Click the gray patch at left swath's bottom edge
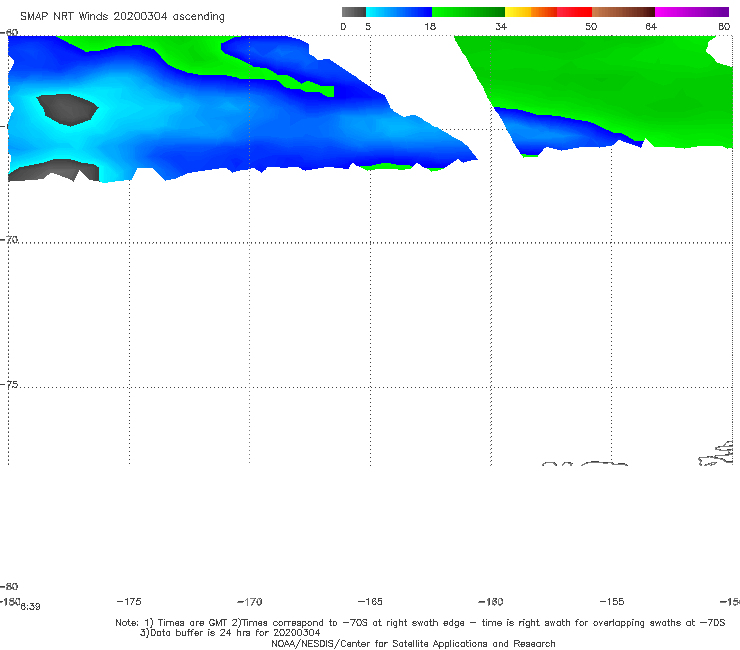 [x=53, y=170]
